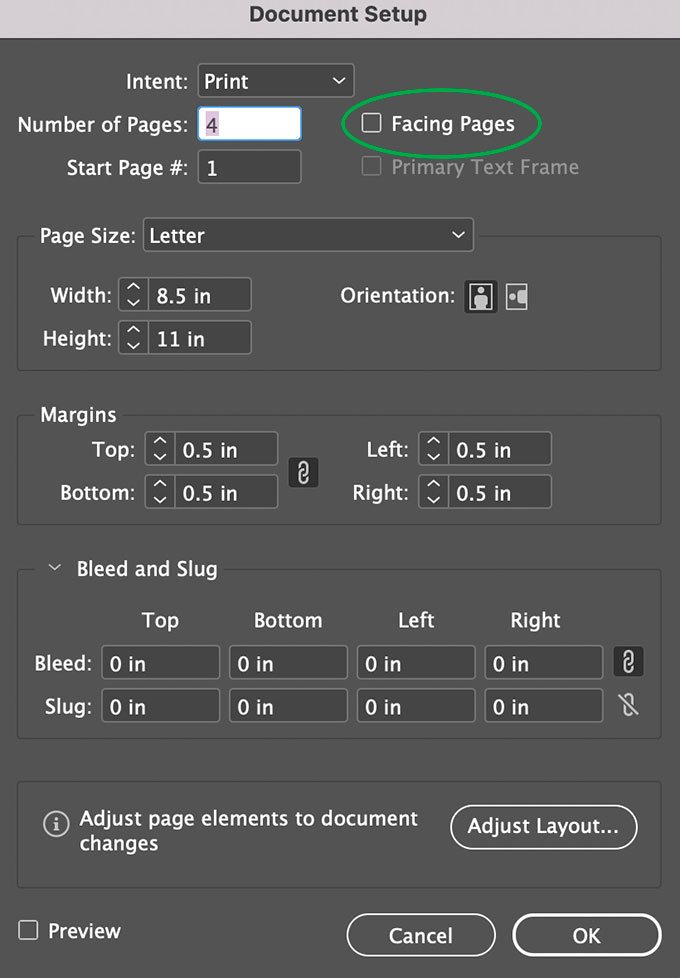Viewport: 680px width, 978px height.
Task: Select the Bleed Top value field
Action: [x=160, y=662]
